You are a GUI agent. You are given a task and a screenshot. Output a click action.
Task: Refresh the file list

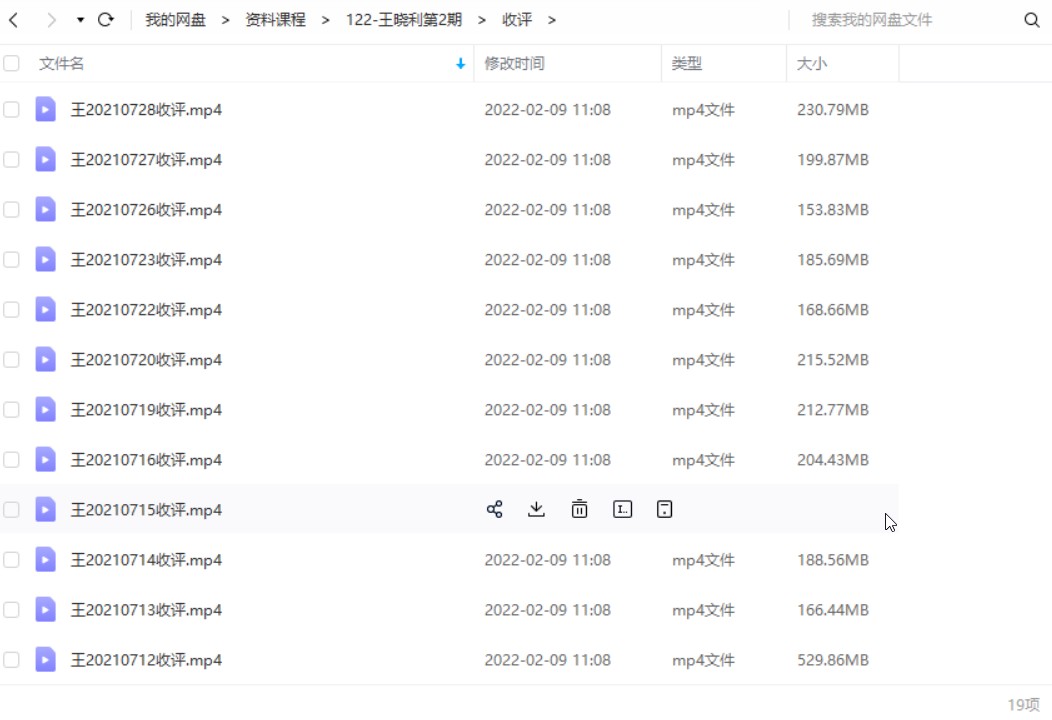point(106,19)
